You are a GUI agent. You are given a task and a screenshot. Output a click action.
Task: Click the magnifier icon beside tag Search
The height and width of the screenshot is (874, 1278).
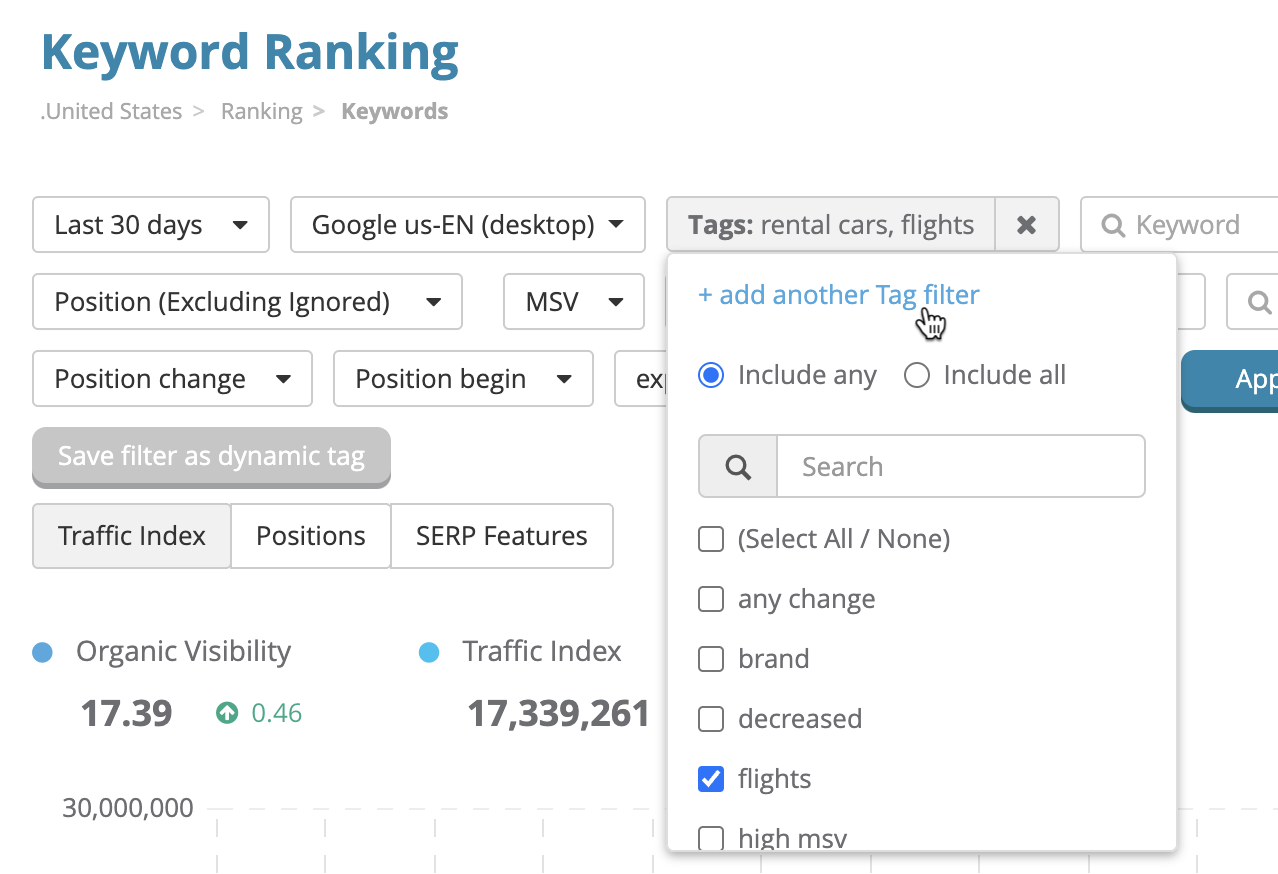pos(738,467)
